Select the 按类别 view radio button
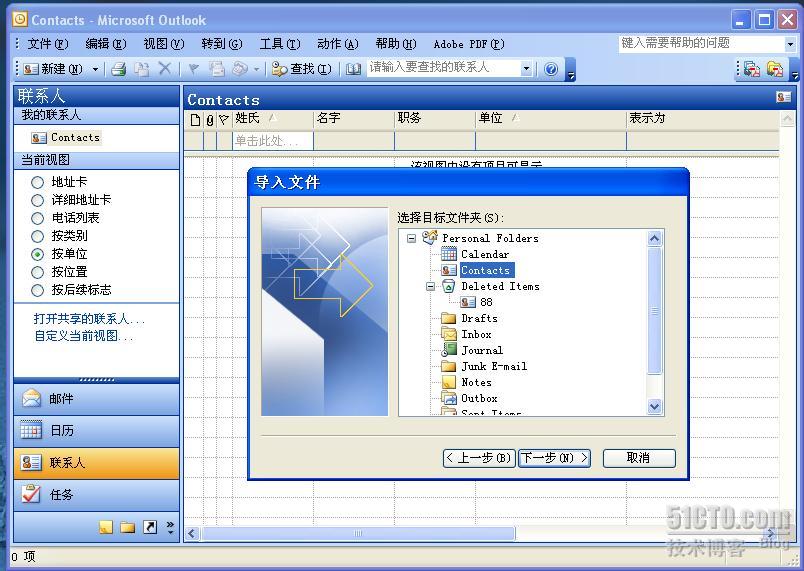The height and width of the screenshot is (571, 804). [37, 236]
